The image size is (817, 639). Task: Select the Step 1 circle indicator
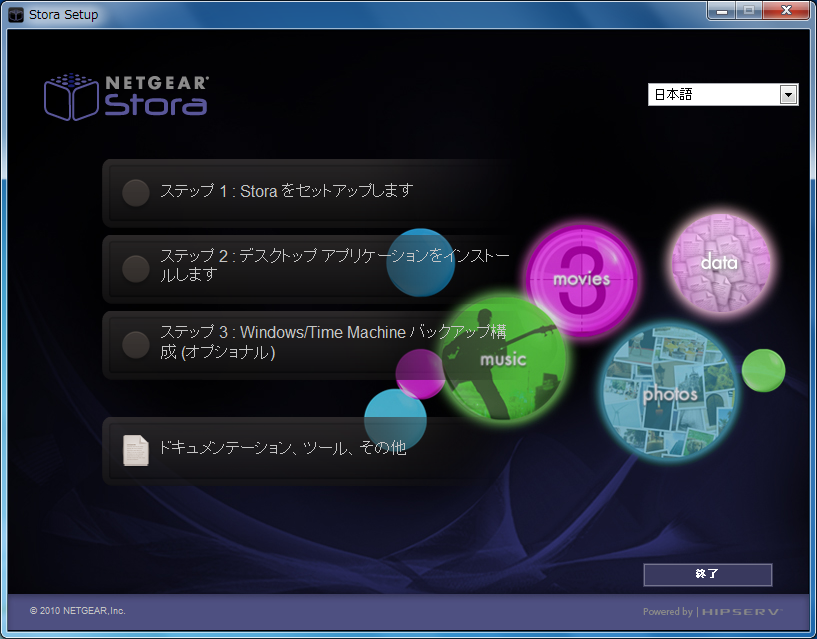[x=136, y=192]
